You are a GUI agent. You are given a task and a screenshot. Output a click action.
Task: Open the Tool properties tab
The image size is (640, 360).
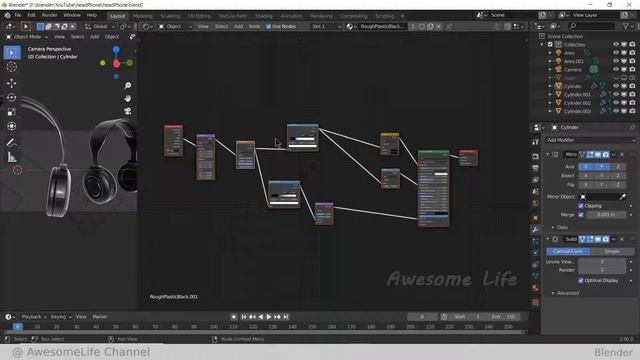[x=536, y=142]
